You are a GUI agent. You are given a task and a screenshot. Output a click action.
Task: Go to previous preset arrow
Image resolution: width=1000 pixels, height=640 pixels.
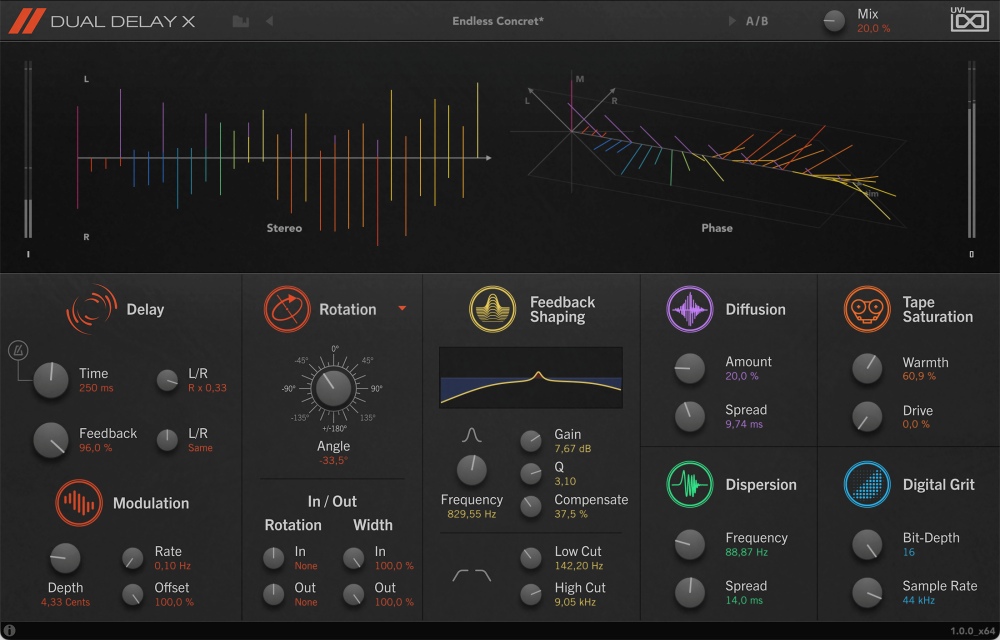270,21
